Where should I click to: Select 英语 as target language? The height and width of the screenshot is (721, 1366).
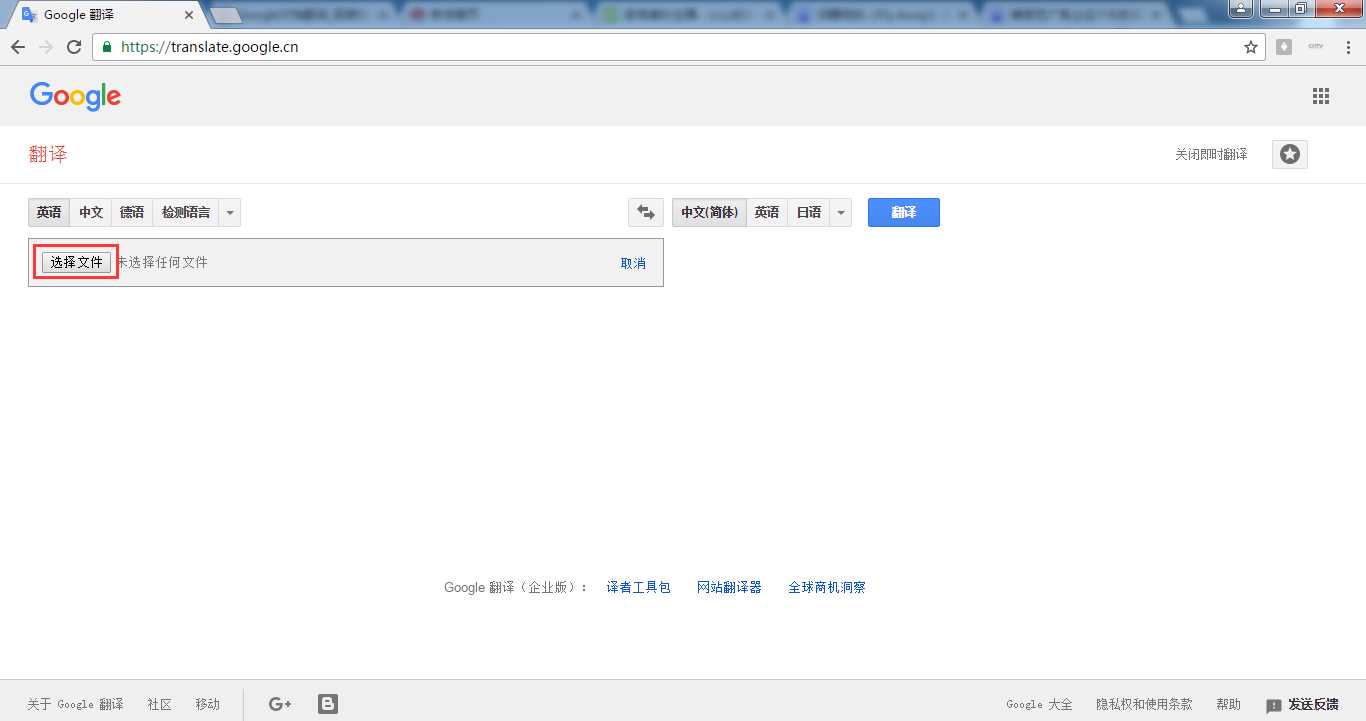pyautogui.click(x=767, y=212)
